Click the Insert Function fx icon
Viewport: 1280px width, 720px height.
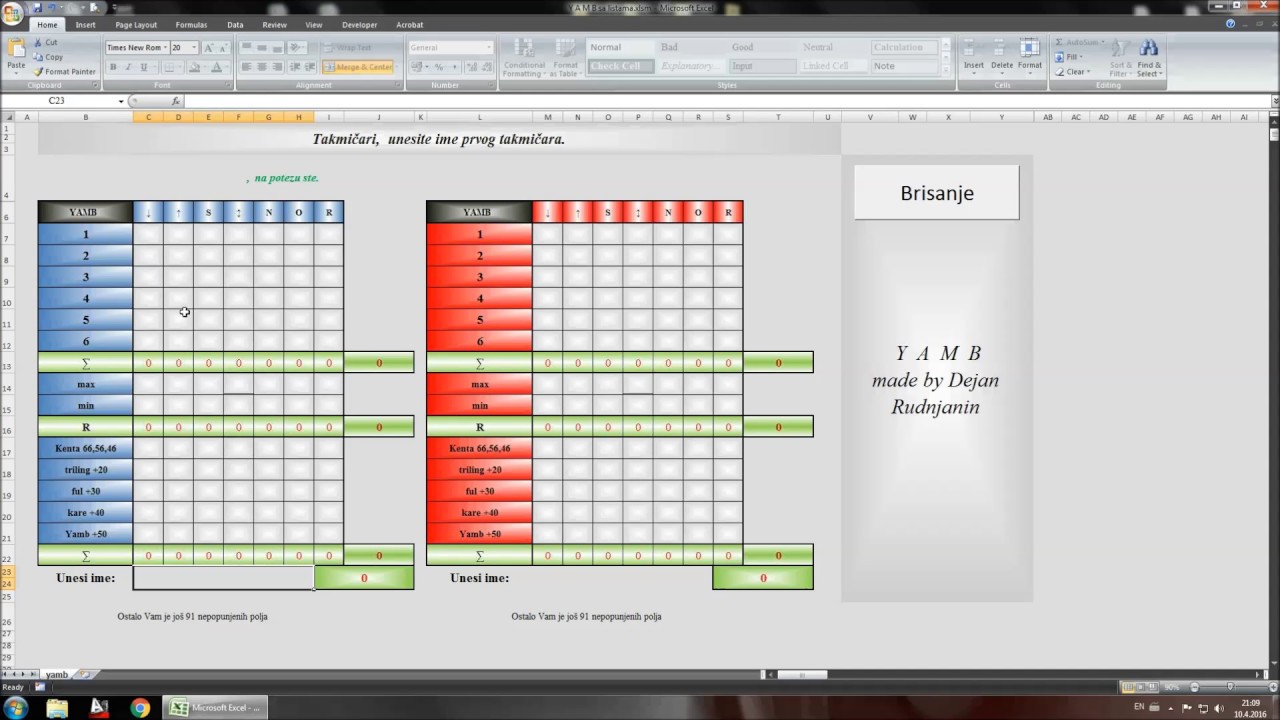pos(176,101)
